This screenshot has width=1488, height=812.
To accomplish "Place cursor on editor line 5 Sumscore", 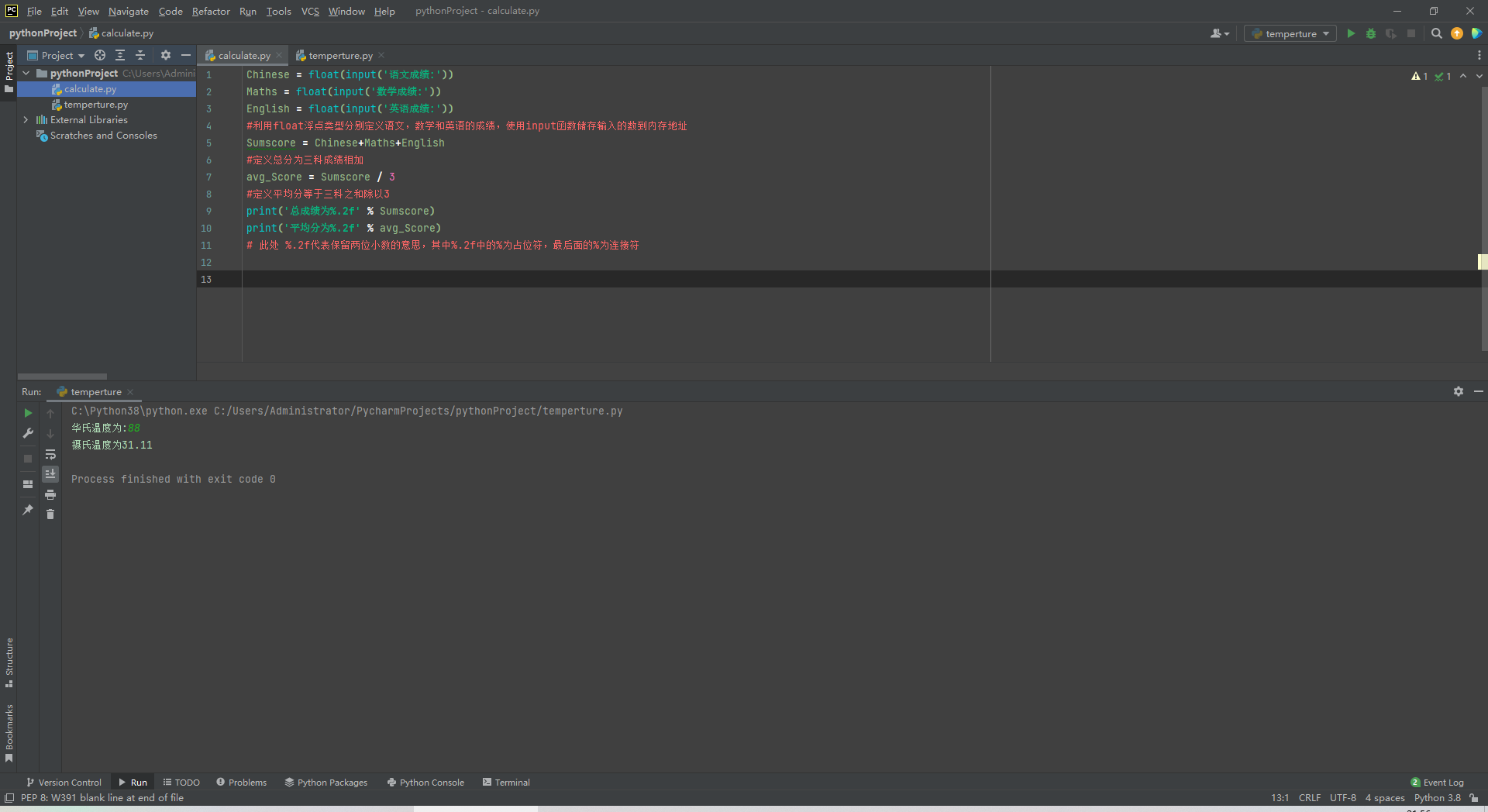I will click(x=270, y=143).
